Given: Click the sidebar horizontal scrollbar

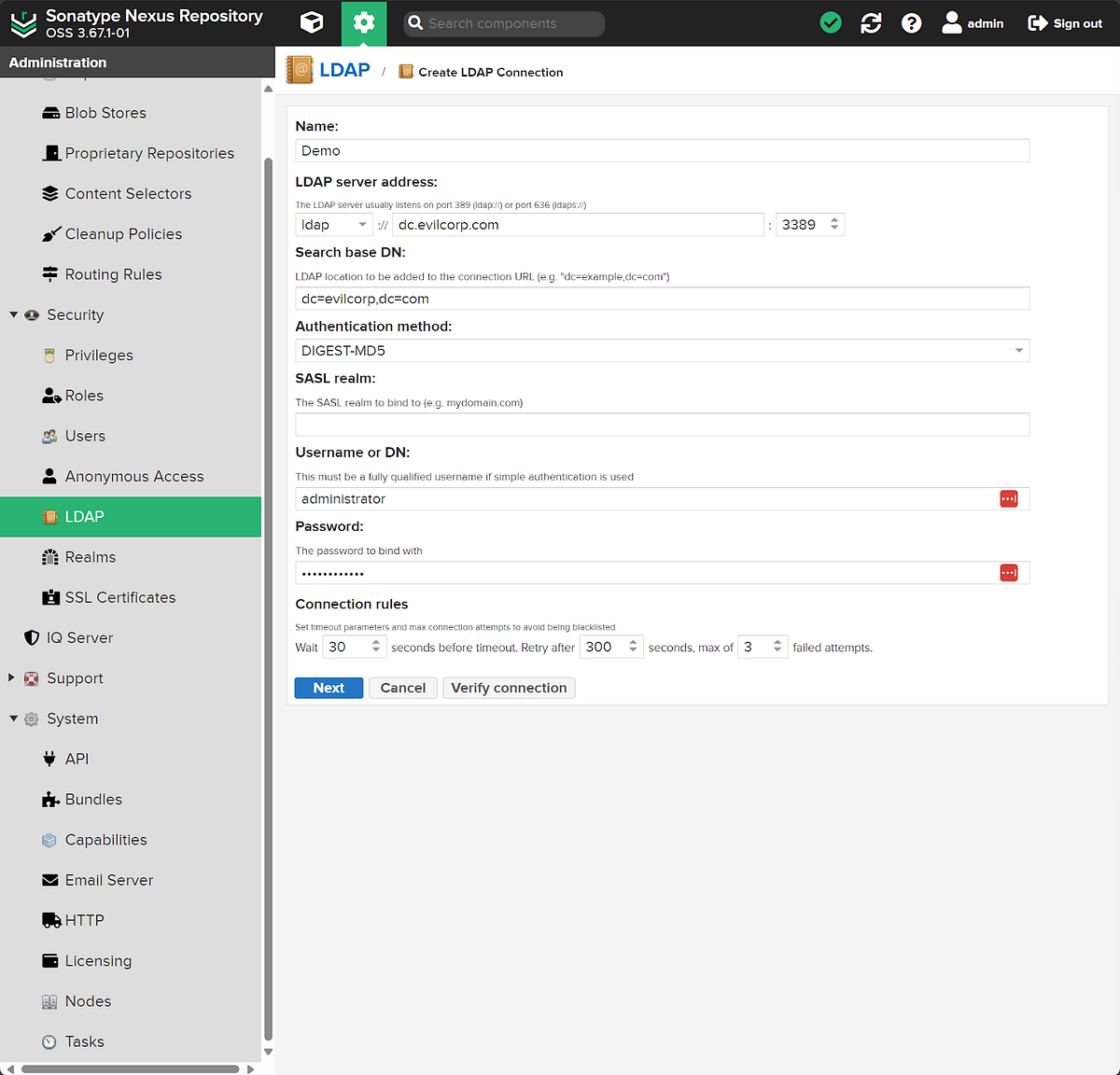Looking at the screenshot, I should point(131,1069).
